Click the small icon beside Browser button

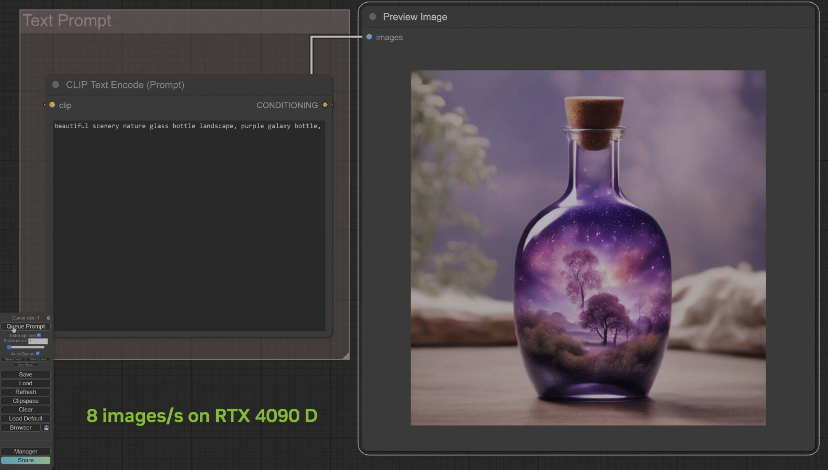tap(48, 427)
